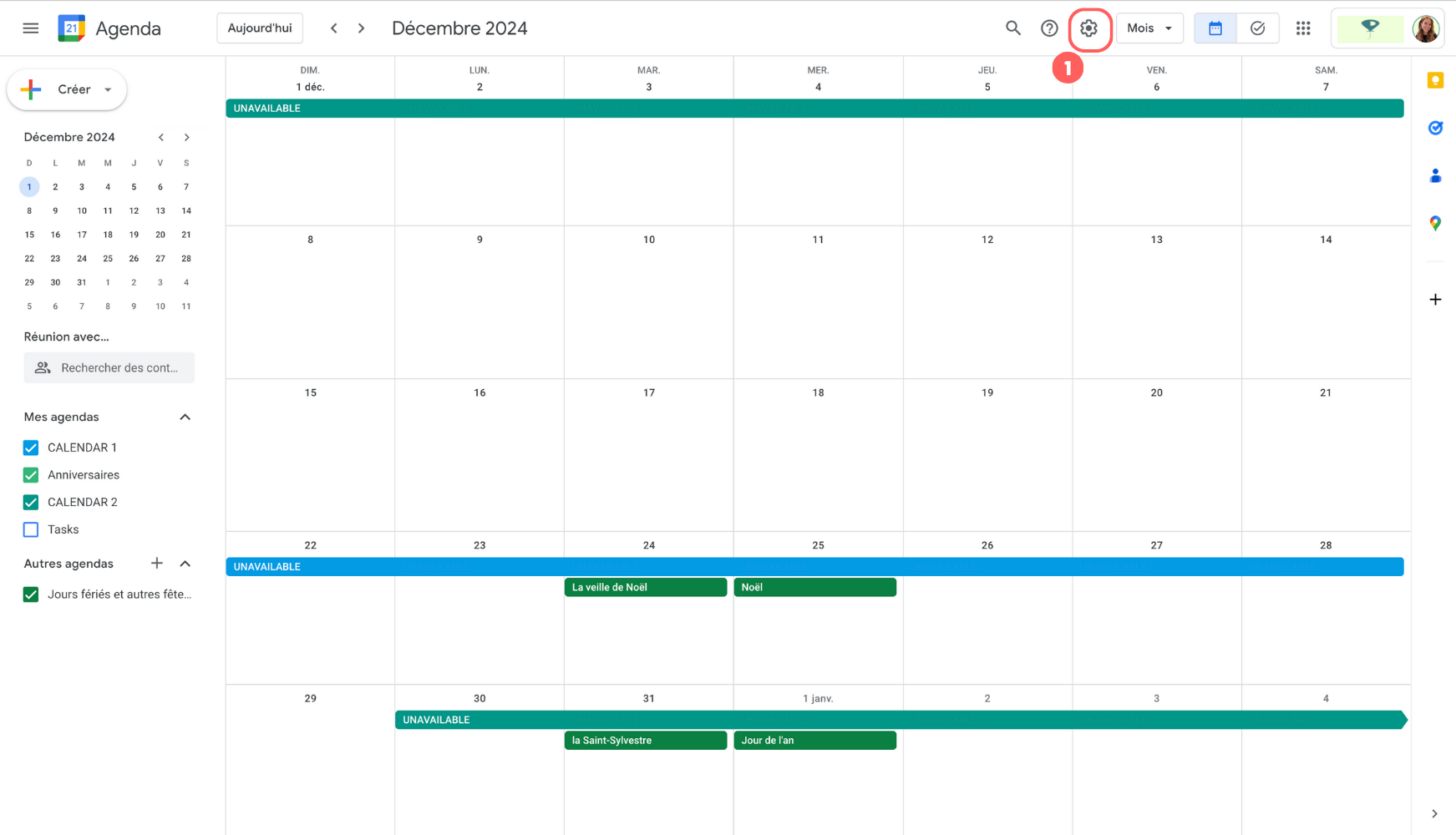Switch to the Tasks view tab
The height and width of the screenshot is (835, 1456).
(x=1257, y=28)
